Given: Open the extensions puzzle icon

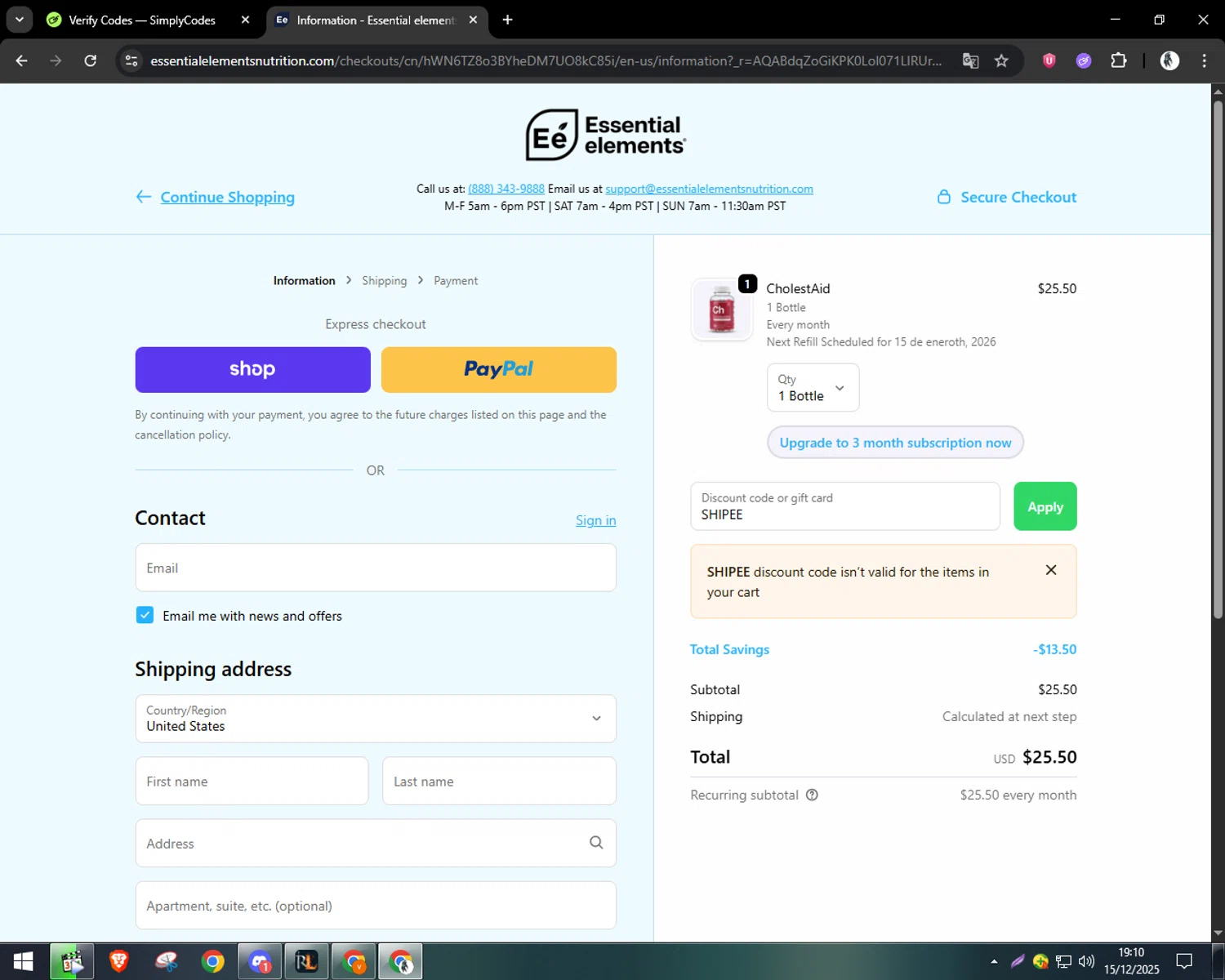Looking at the screenshot, I should coord(1119,60).
